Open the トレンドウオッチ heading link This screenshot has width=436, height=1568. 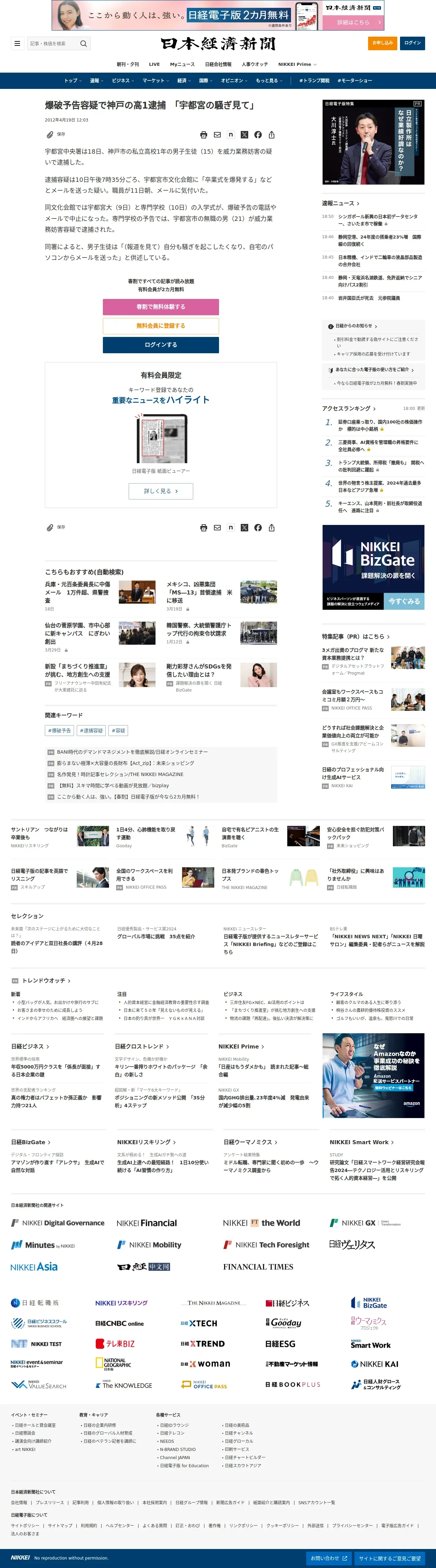coord(46,981)
